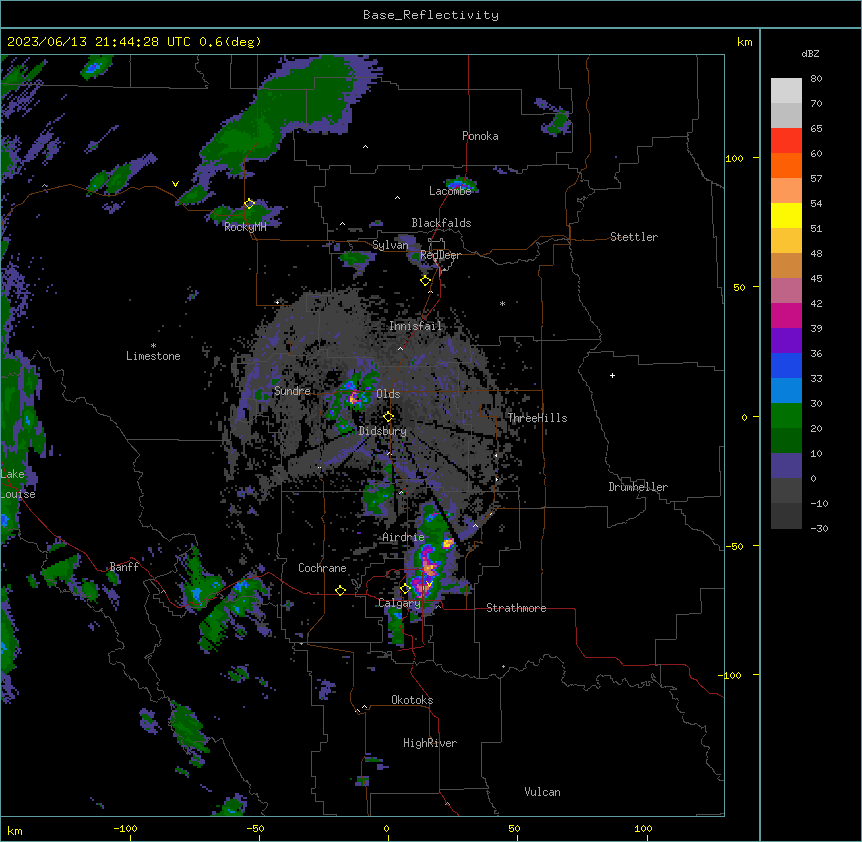The image size is (862, 842).
Task: Click the Cochrane label
Action: (x=322, y=568)
